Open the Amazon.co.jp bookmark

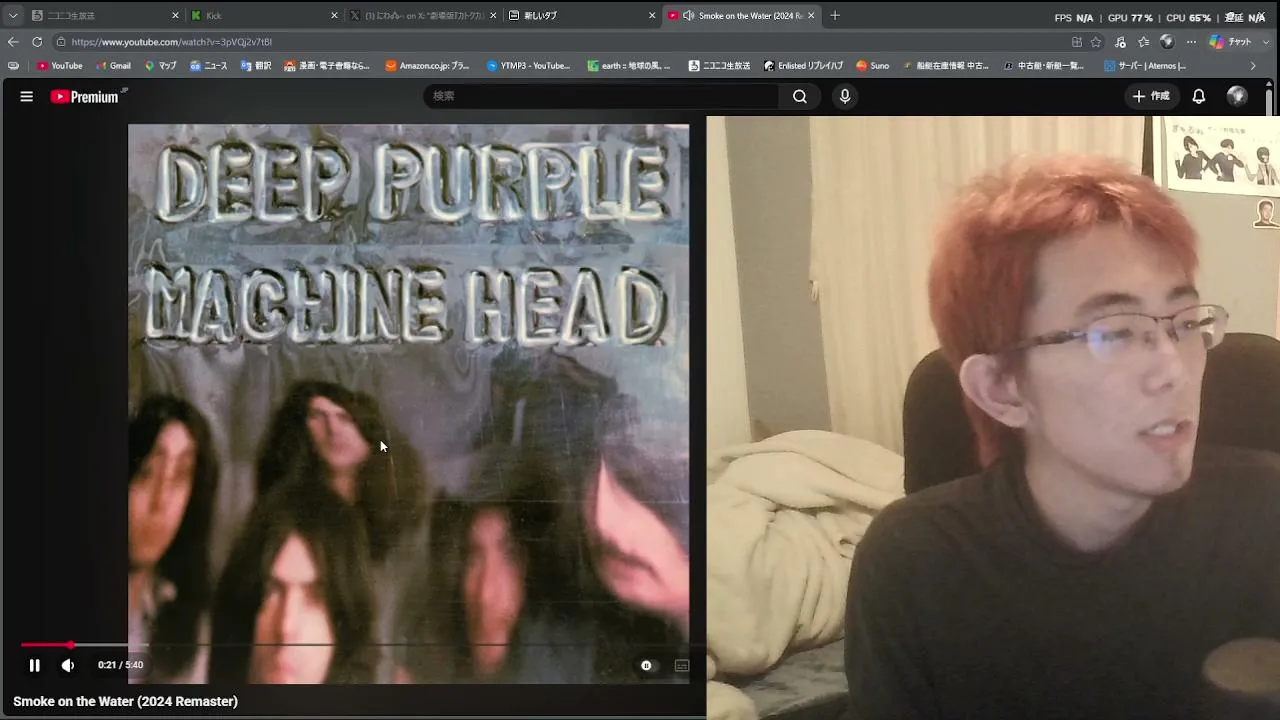[x=427, y=66]
